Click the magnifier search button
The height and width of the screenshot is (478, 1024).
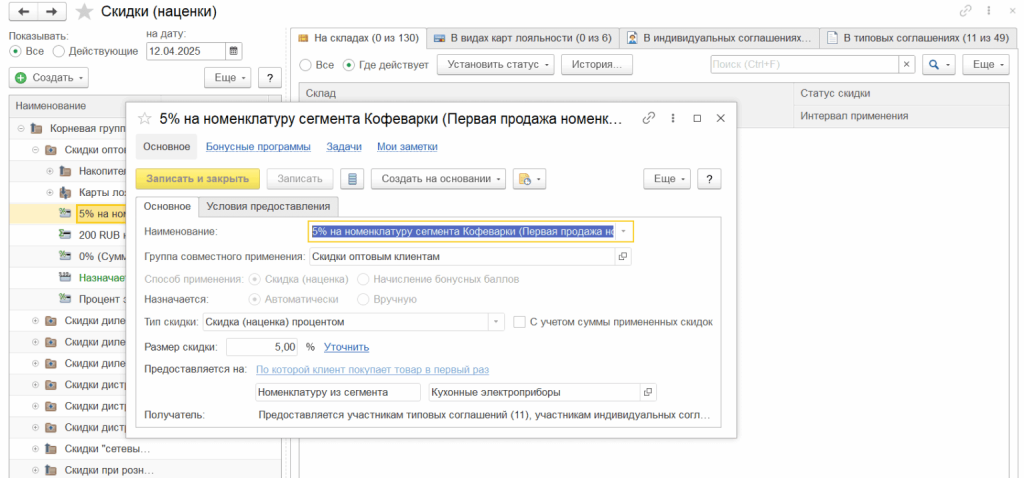pyautogui.click(x=938, y=65)
